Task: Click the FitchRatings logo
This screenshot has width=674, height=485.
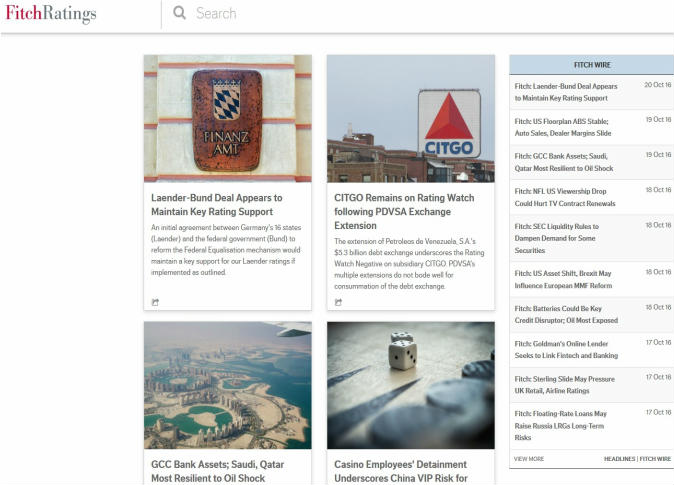Action: (51, 13)
